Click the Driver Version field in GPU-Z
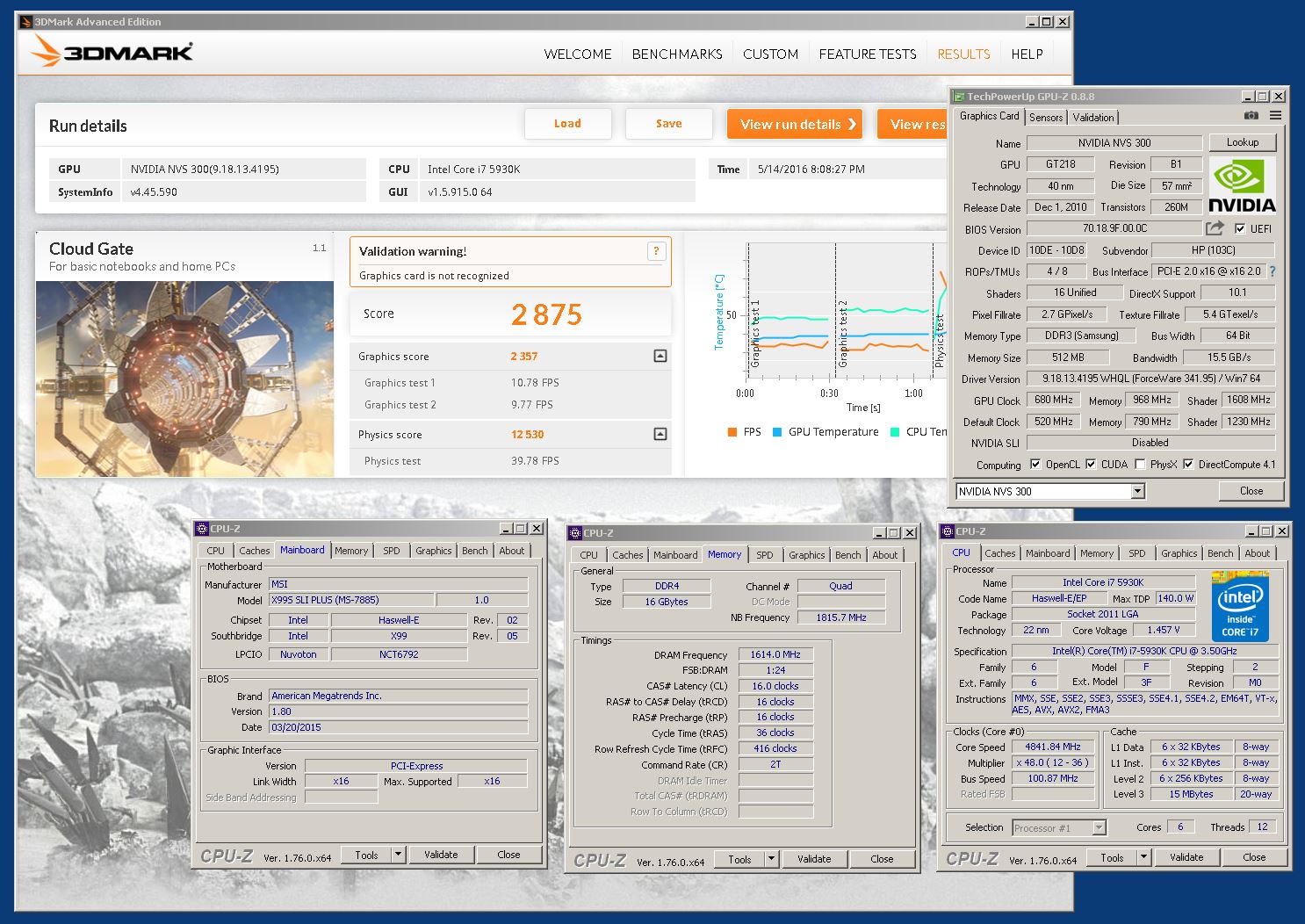Viewport: 1305px width, 924px height. 1151,379
